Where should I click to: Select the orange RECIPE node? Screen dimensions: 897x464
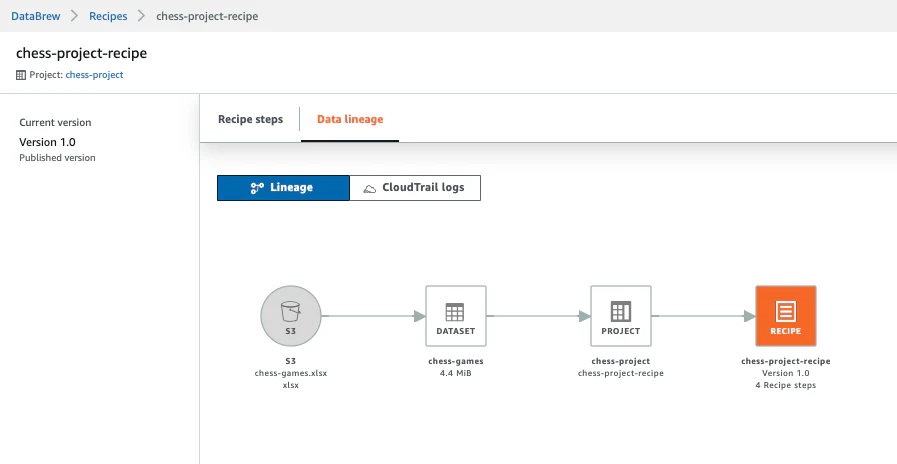[785, 316]
